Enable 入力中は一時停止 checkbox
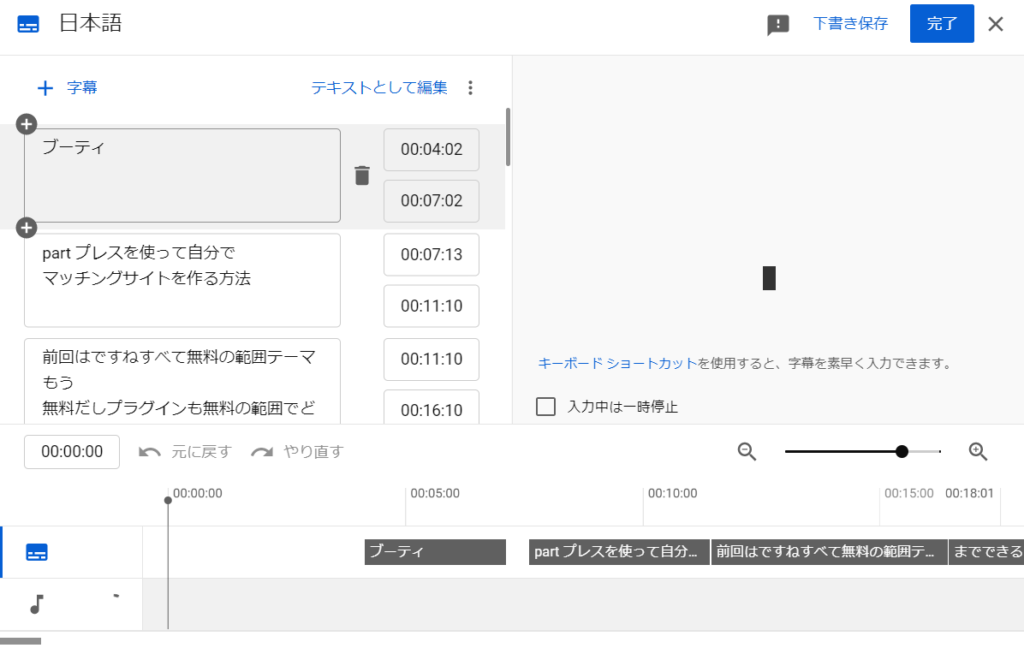The image size is (1024, 648). pyautogui.click(x=546, y=406)
